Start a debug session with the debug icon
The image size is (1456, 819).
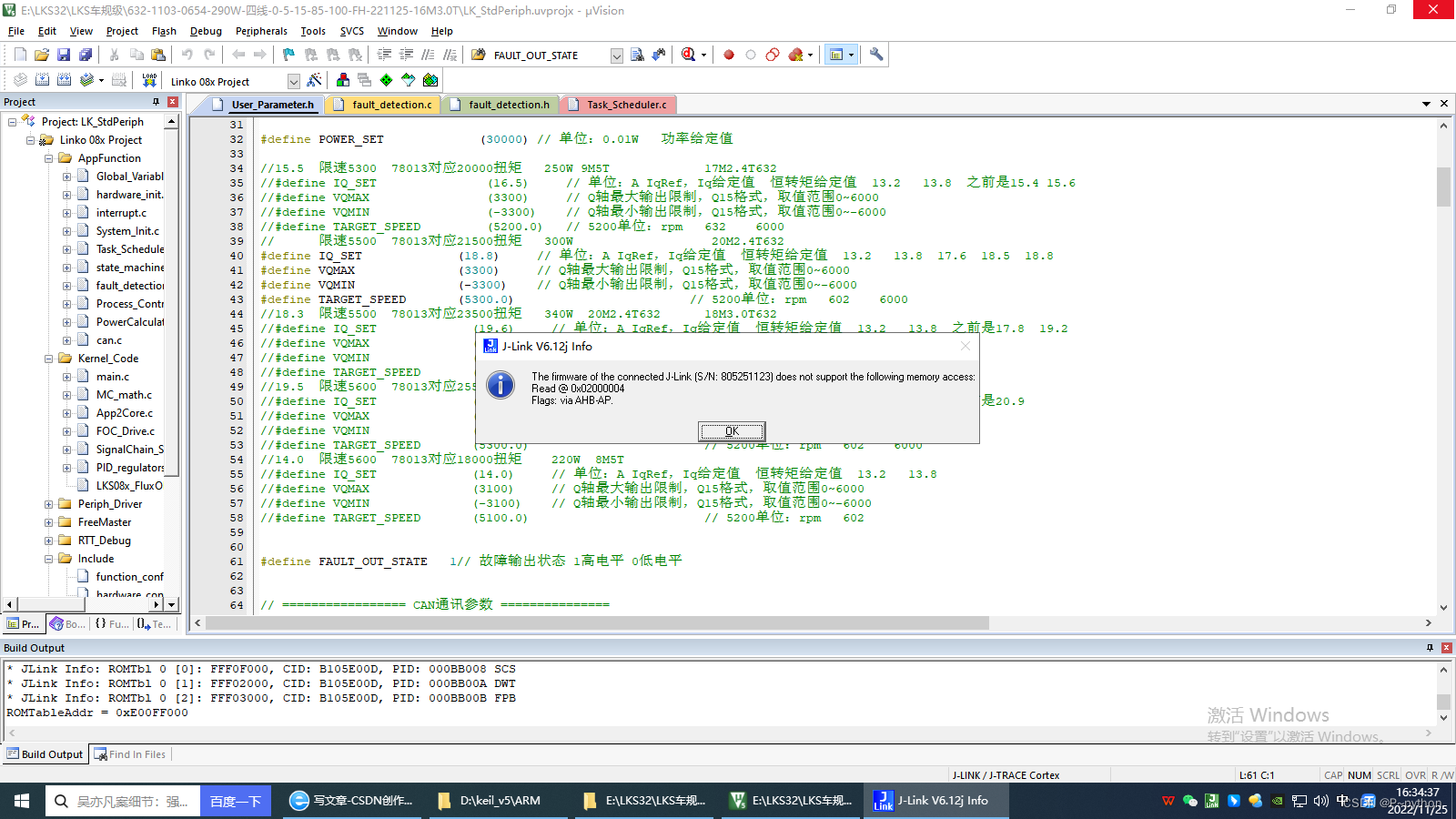(x=688, y=55)
